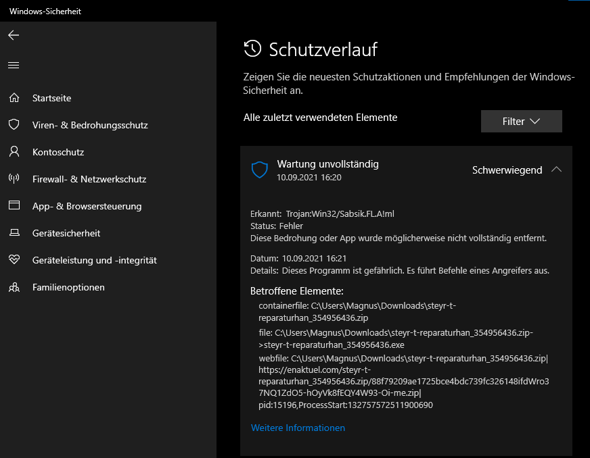Screen dimensions: 590x458
Task: Select Kontoschutz in the sidebar
Action: click(58, 152)
